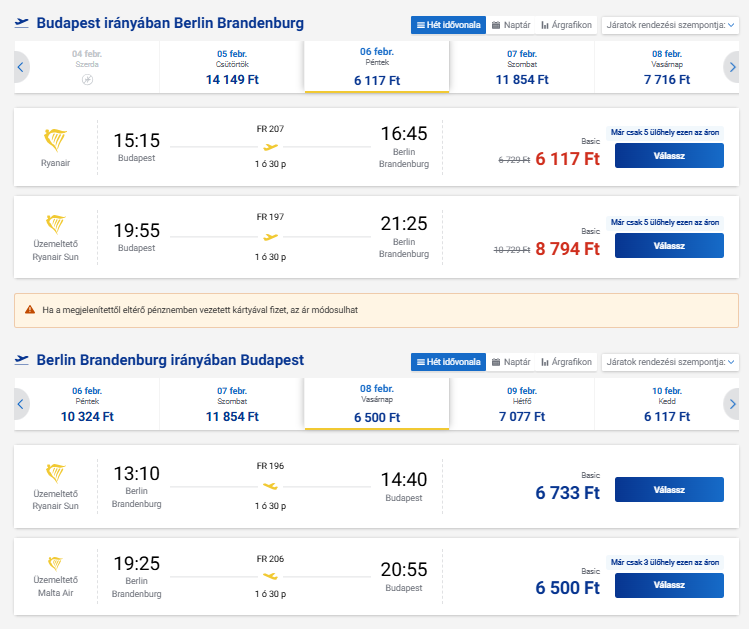Image resolution: width=749 pixels, height=629 pixels.
Task: Open return flight sorting dropdown
Action: [669, 362]
